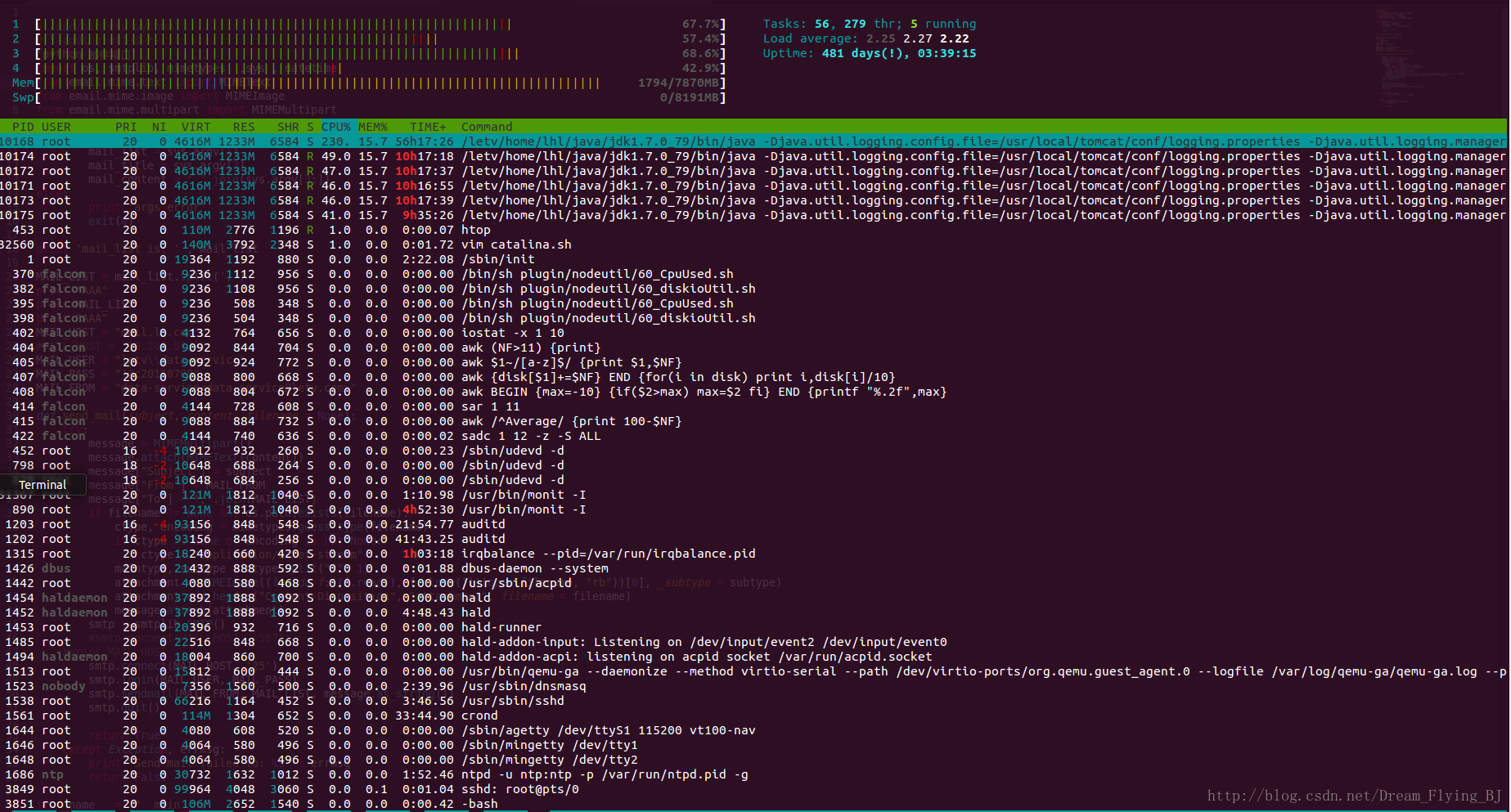This screenshot has height=812, width=1511.
Task: Sort processes by the USER column header
Action: pos(56,127)
